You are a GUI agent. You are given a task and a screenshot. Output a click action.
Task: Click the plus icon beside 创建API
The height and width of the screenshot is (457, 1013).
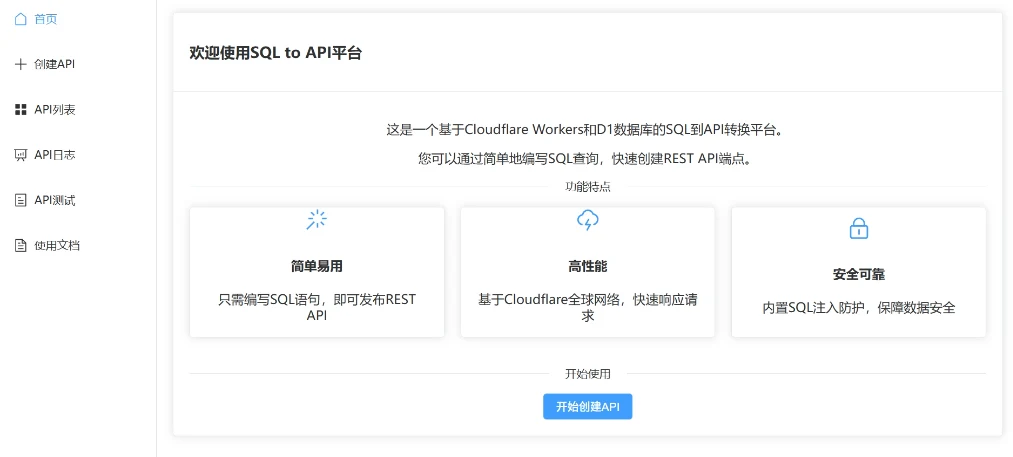pyautogui.click(x=21, y=65)
